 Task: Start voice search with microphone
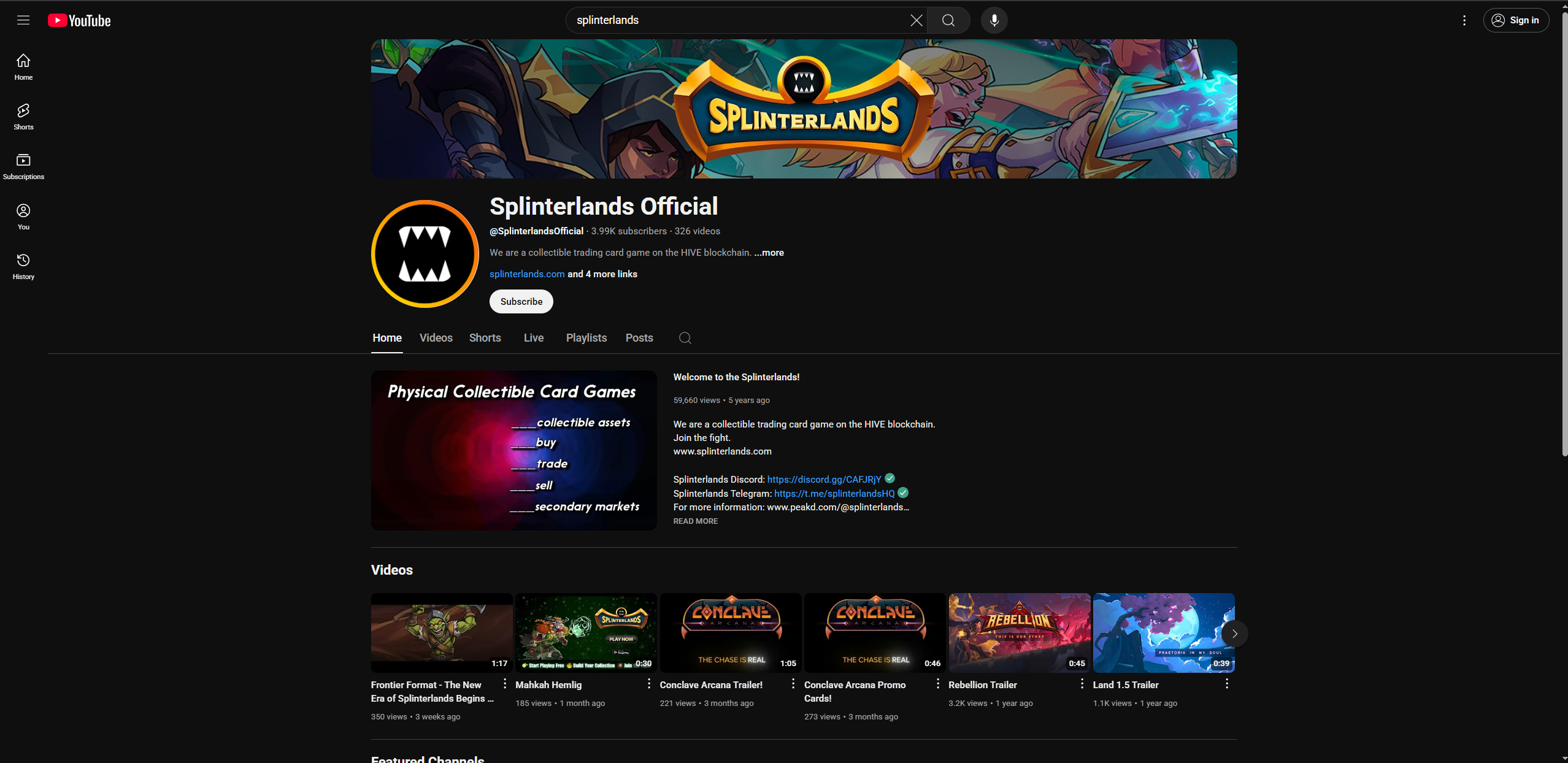tap(994, 20)
